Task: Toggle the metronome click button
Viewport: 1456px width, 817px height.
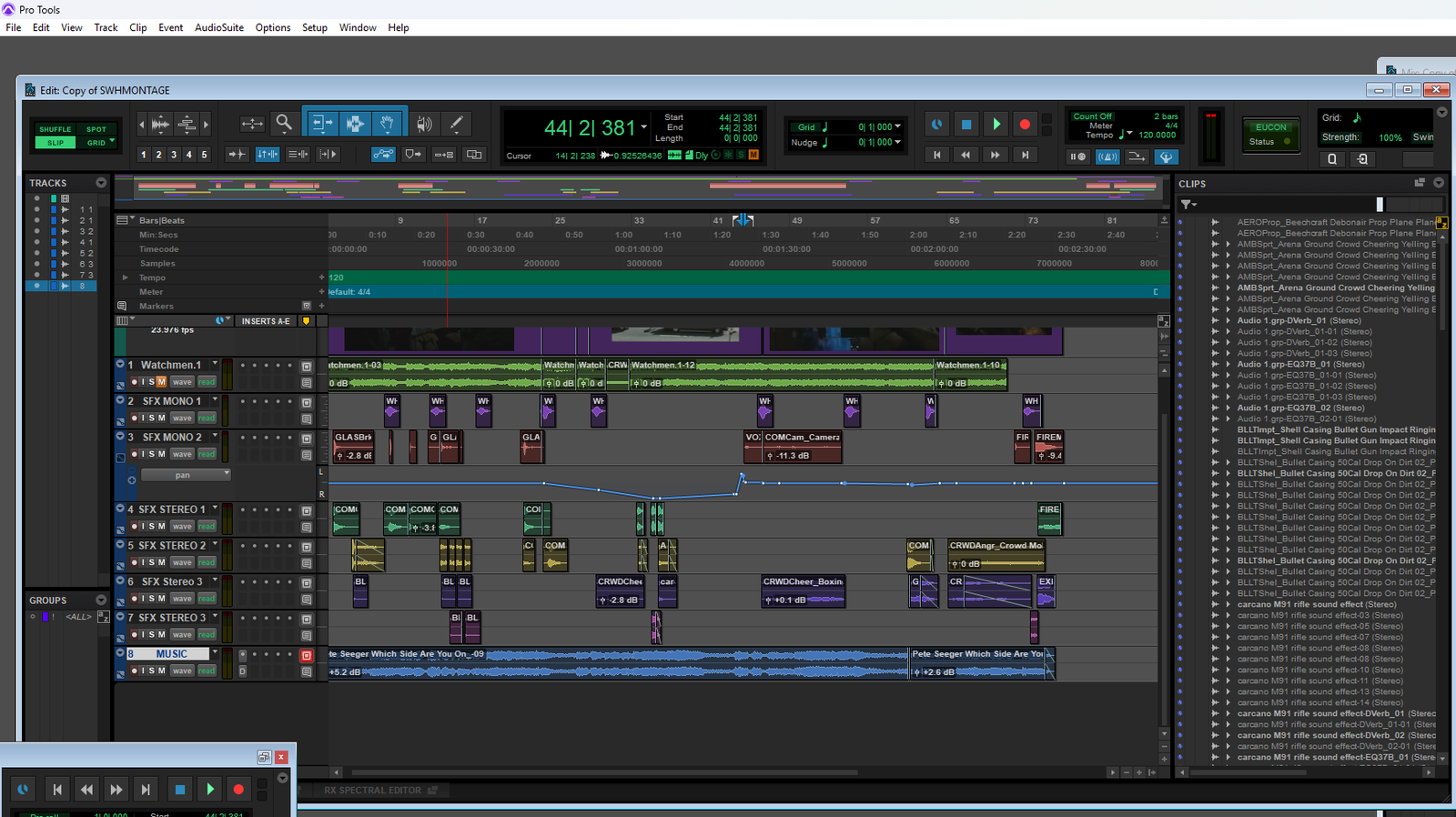Action: [x=1107, y=156]
